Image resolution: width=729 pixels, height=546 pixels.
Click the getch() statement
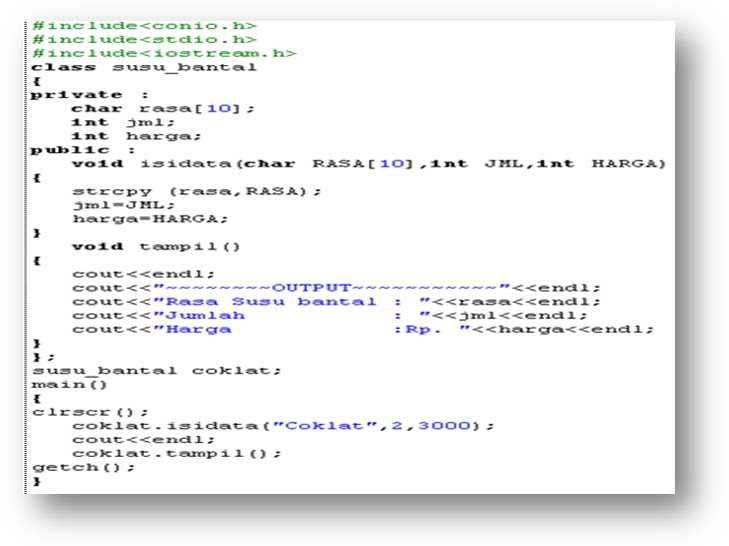[x=84, y=467]
